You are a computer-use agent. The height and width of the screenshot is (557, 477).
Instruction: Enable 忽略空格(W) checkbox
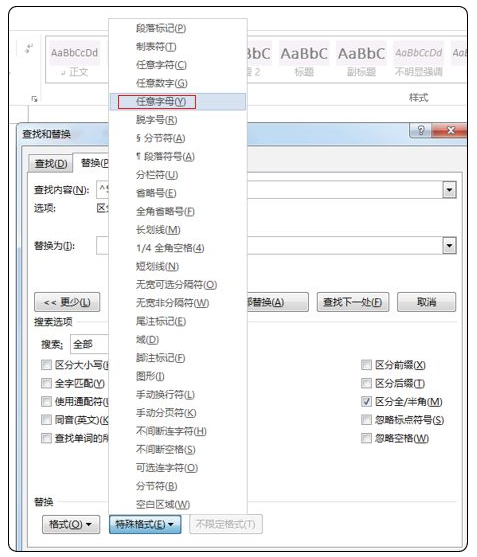tap(366, 438)
